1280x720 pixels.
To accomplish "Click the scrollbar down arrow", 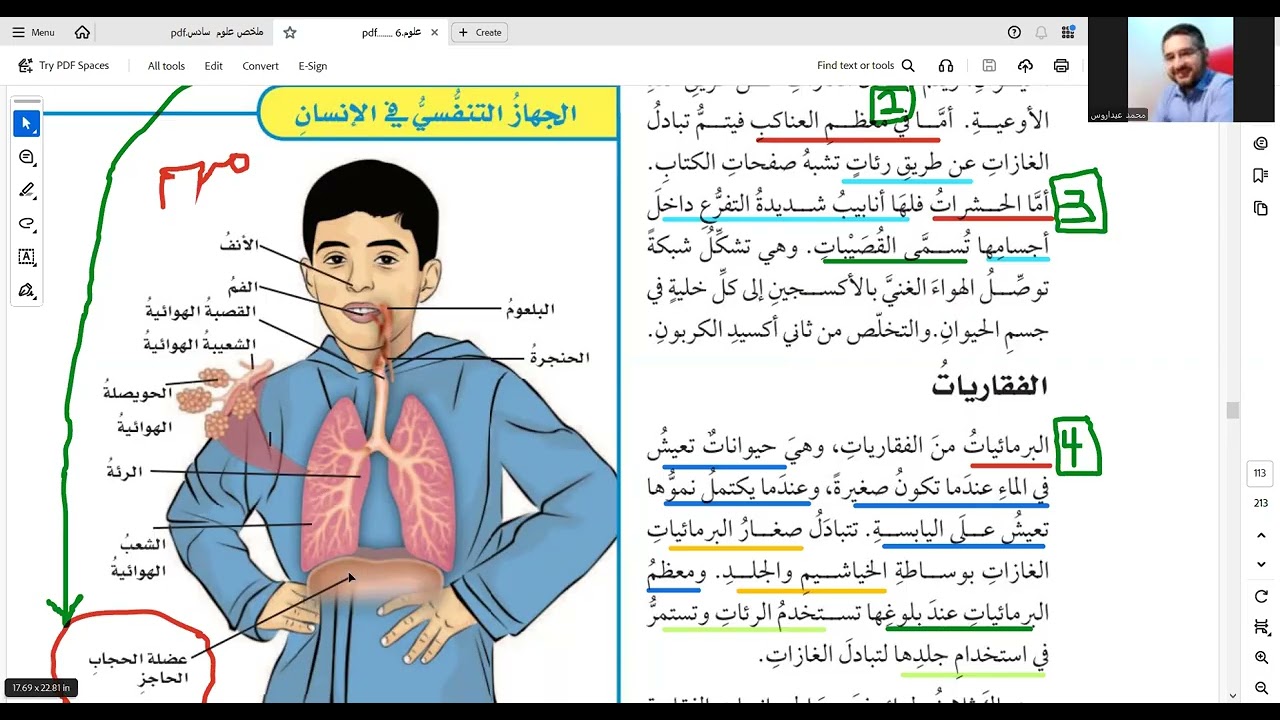I will (x=1232, y=695).
